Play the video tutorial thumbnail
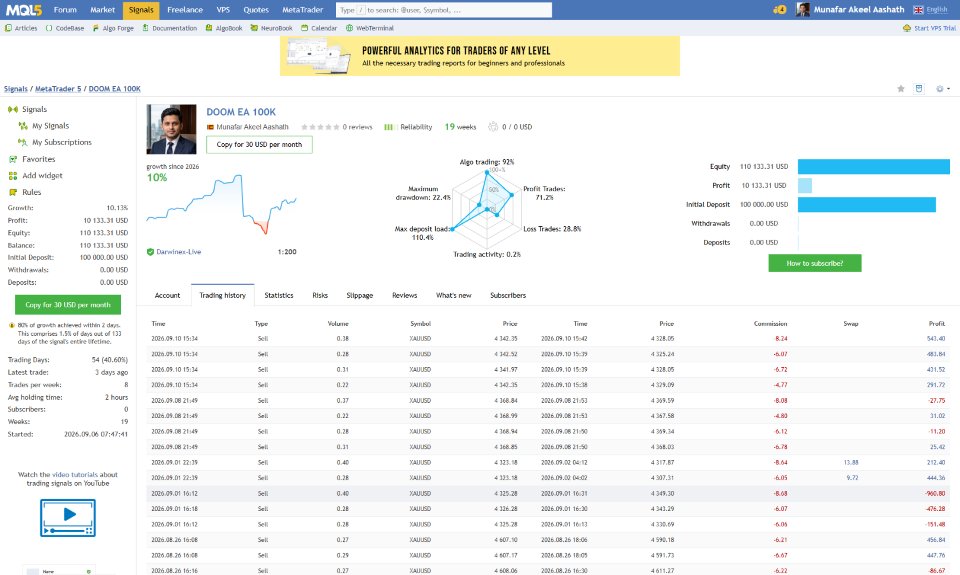 tap(68, 517)
